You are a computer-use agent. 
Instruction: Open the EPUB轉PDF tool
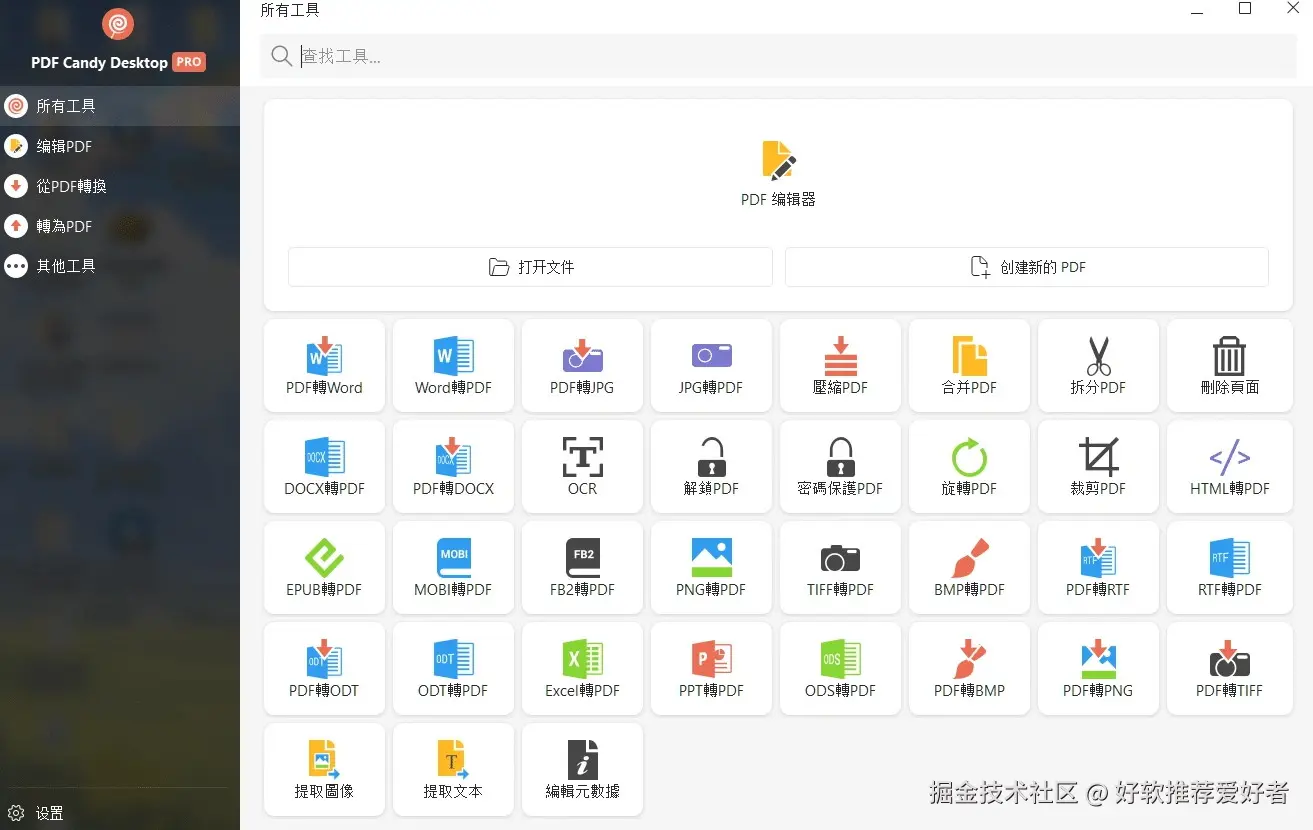(324, 567)
